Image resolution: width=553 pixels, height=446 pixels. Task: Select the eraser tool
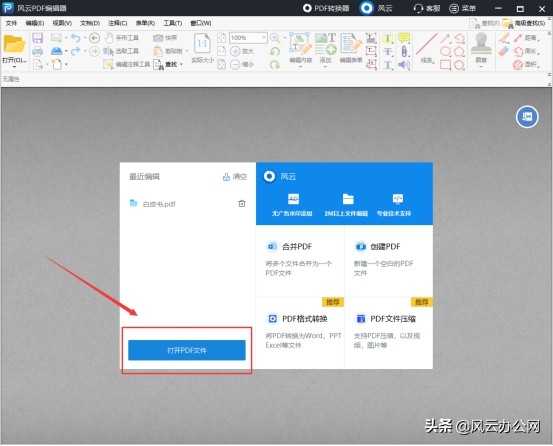point(504,51)
